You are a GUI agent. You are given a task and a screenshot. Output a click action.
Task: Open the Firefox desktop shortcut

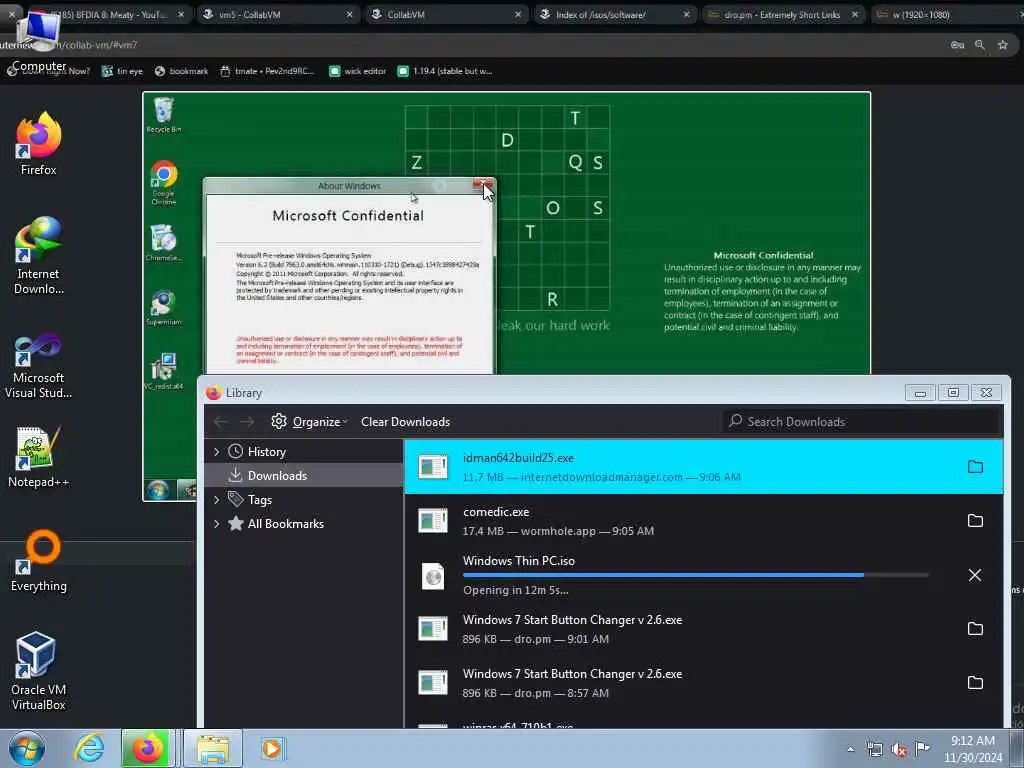(x=39, y=144)
